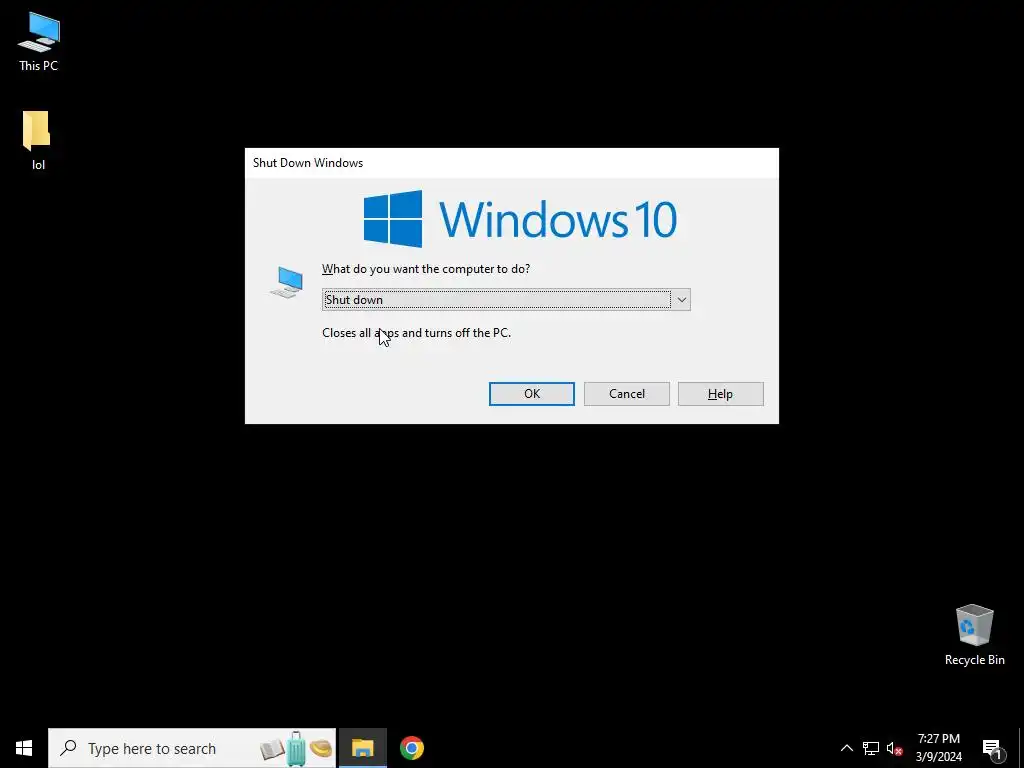Click the Windows 10 logo banner
The width and height of the screenshot is (1024, 768).
[x=520, y=219]
